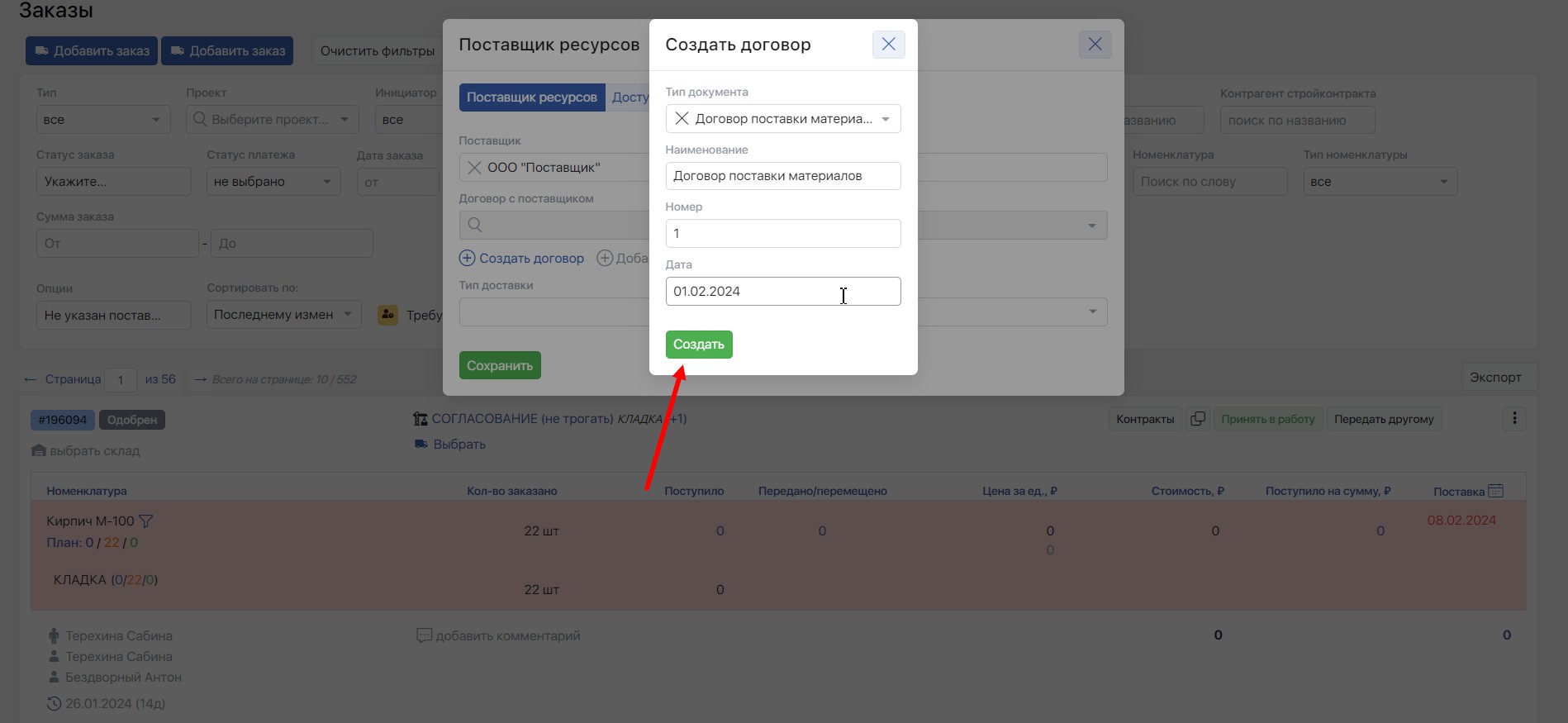
Task: Click the yellow Требу... user icon
Action: click(387, 315)
